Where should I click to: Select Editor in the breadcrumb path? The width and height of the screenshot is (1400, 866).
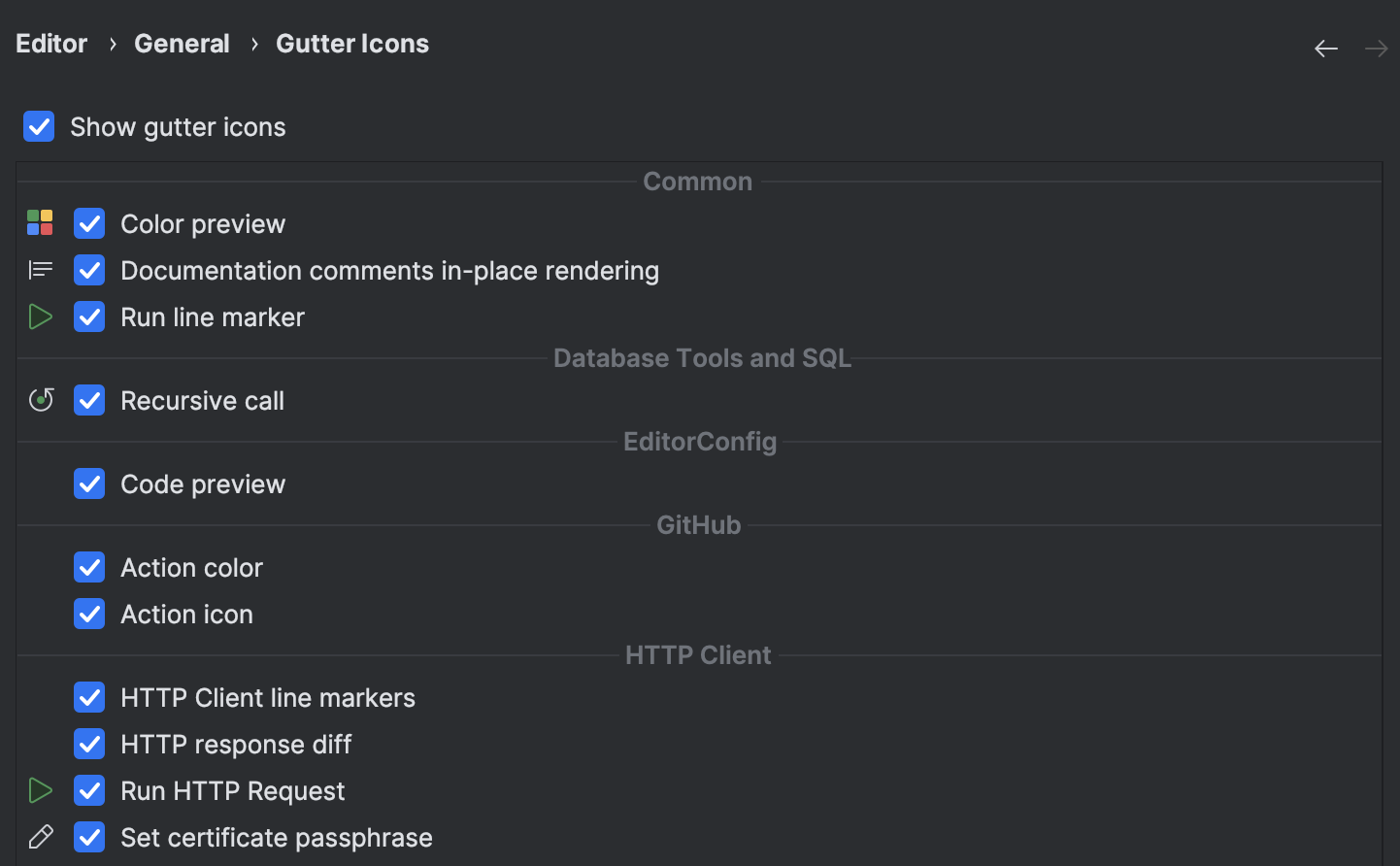point(50,43)
